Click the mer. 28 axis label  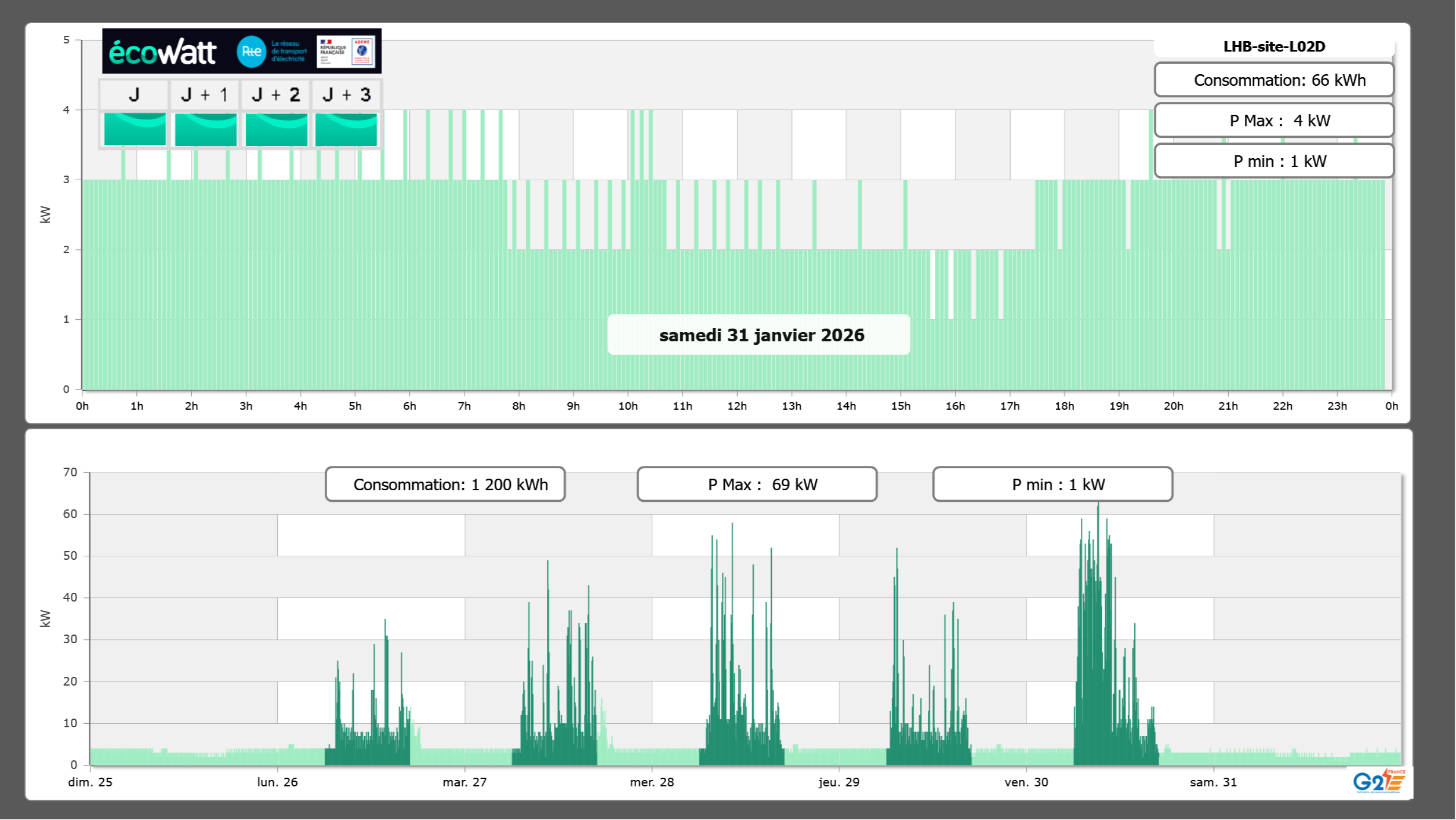pos(652,782)
